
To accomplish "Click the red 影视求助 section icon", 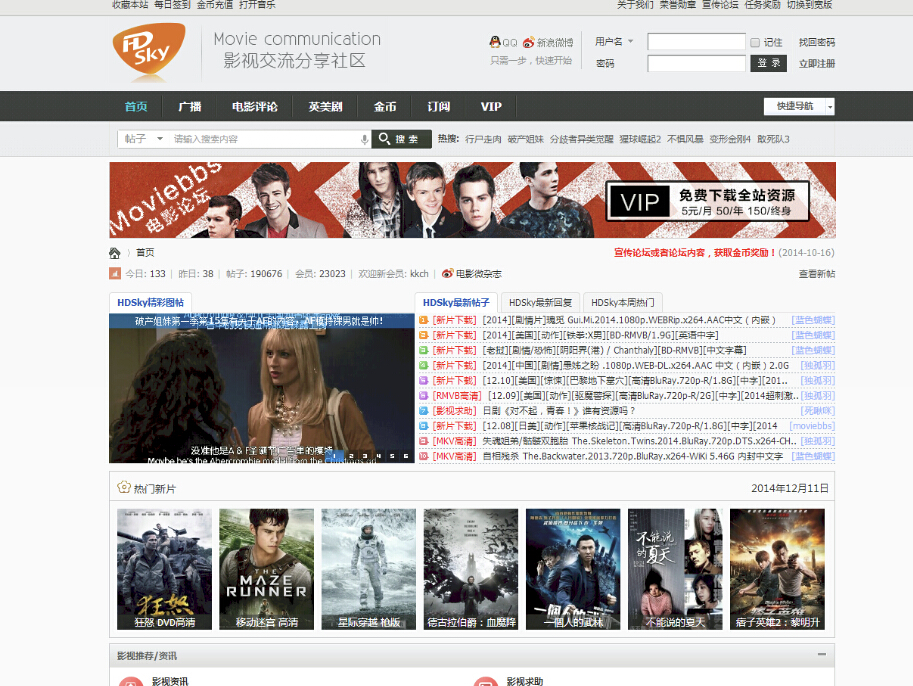I will pos(486,681).
